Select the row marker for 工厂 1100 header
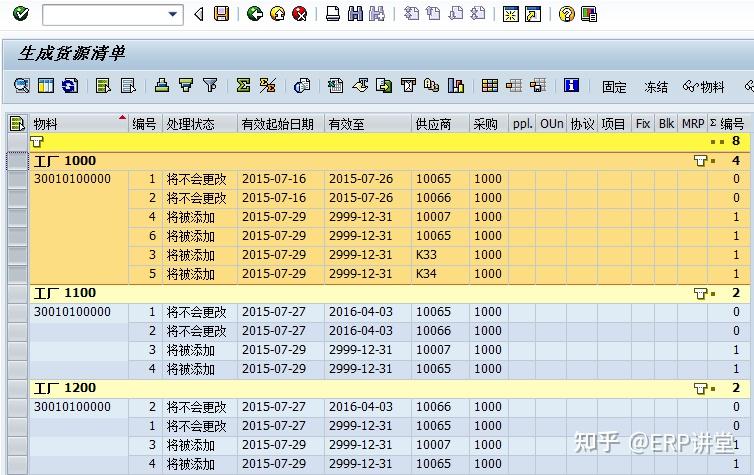The image size is (754, 475). pos(18,293)
